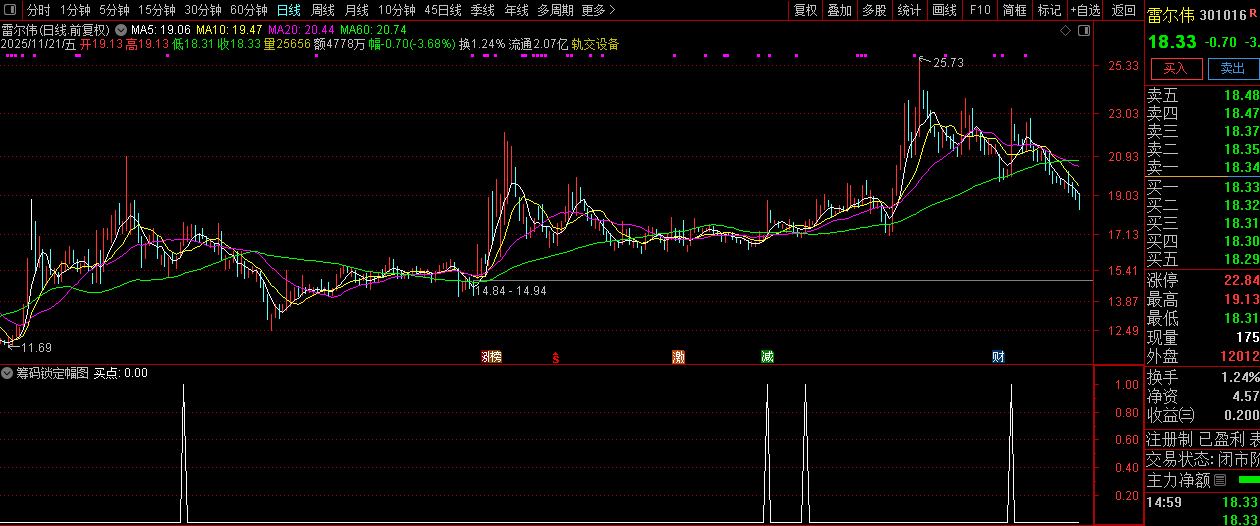Toggle the left sidebar panel icon
1260x526 pixels.
[x=11, y=10]
